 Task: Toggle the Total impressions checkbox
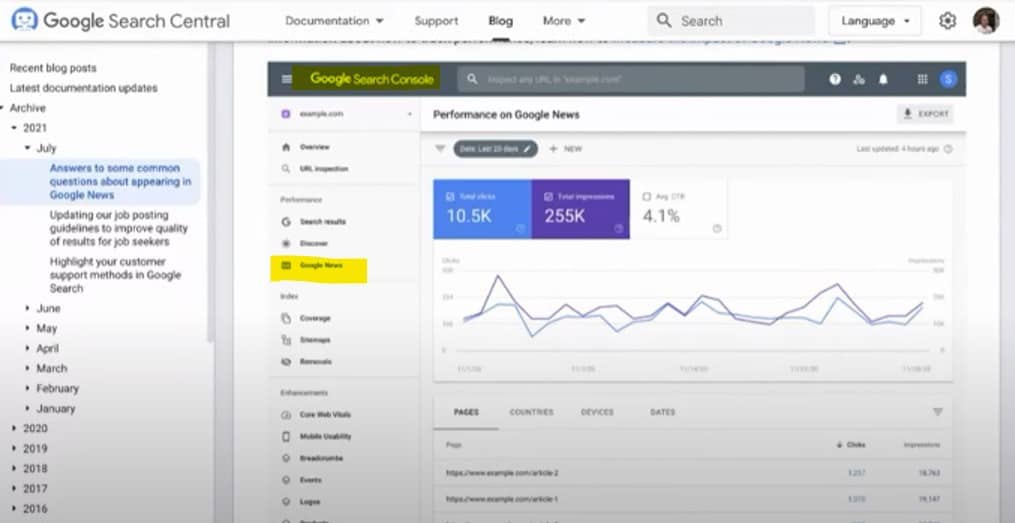(548, 196)
